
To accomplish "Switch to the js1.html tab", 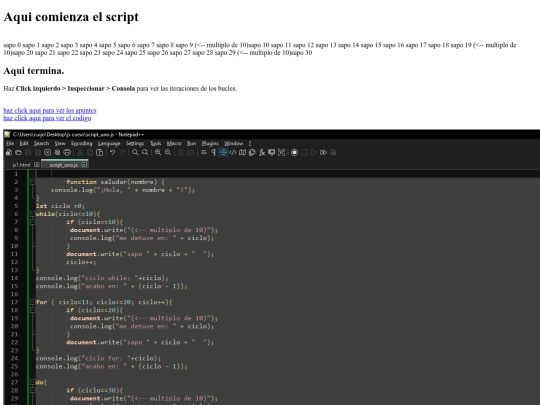I will coord(21,165).
